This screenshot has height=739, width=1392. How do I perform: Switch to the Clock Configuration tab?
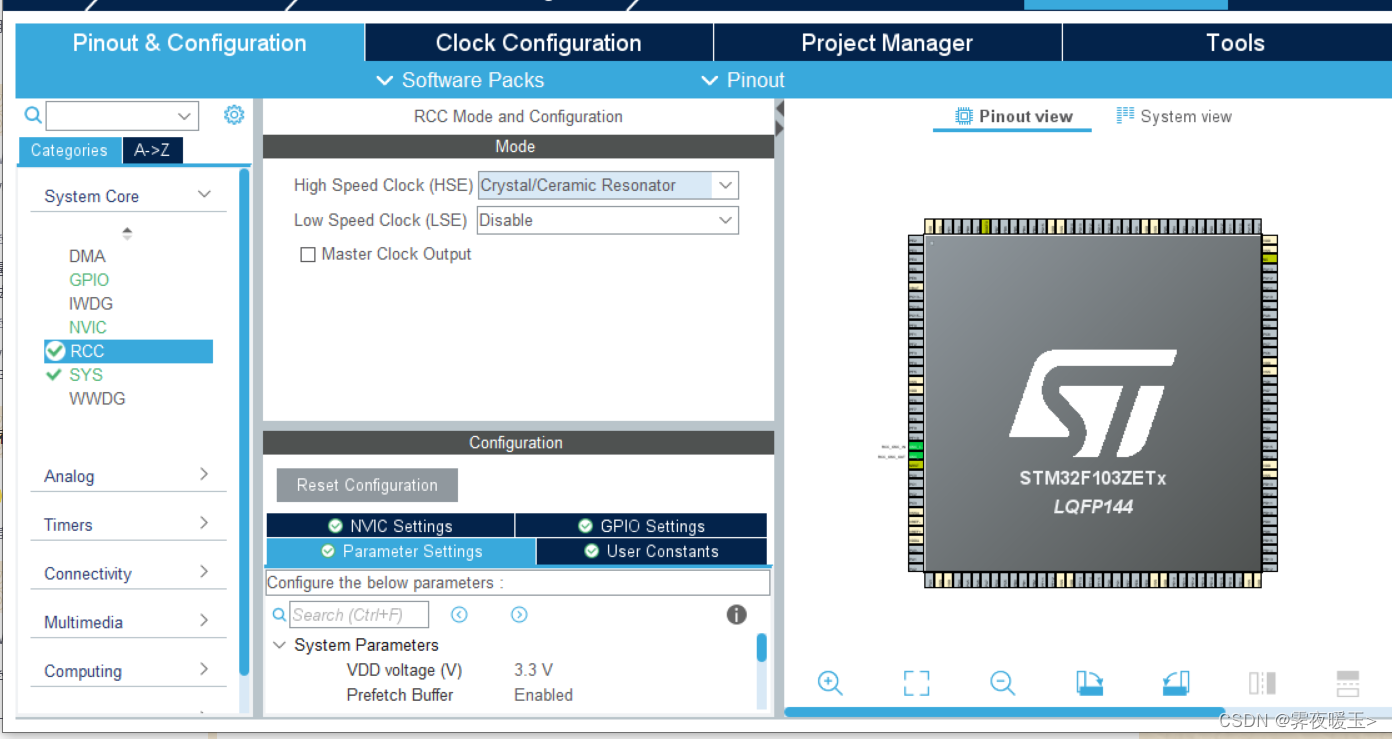[538, 43]
